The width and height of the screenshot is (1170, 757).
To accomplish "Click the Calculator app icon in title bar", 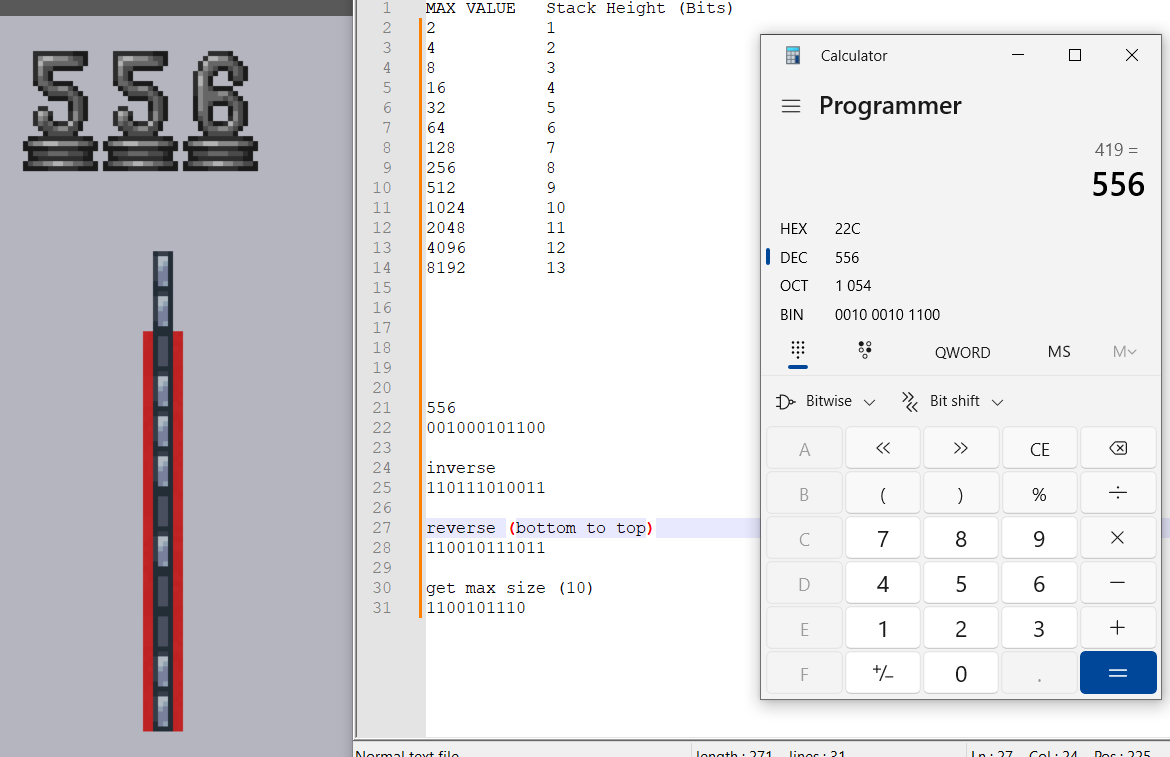I will click(792, 55).
